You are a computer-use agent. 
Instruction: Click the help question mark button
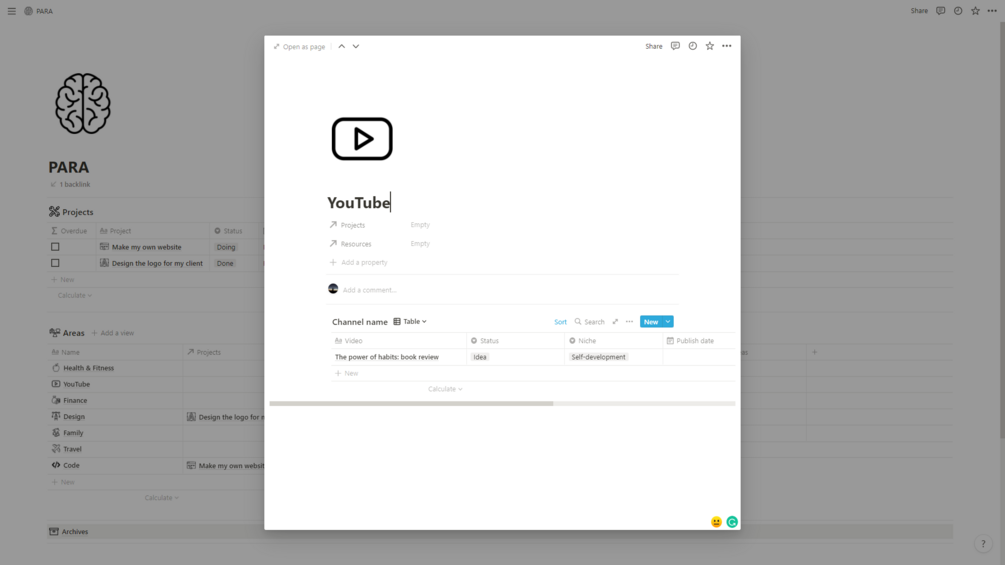tap(983, 544)
